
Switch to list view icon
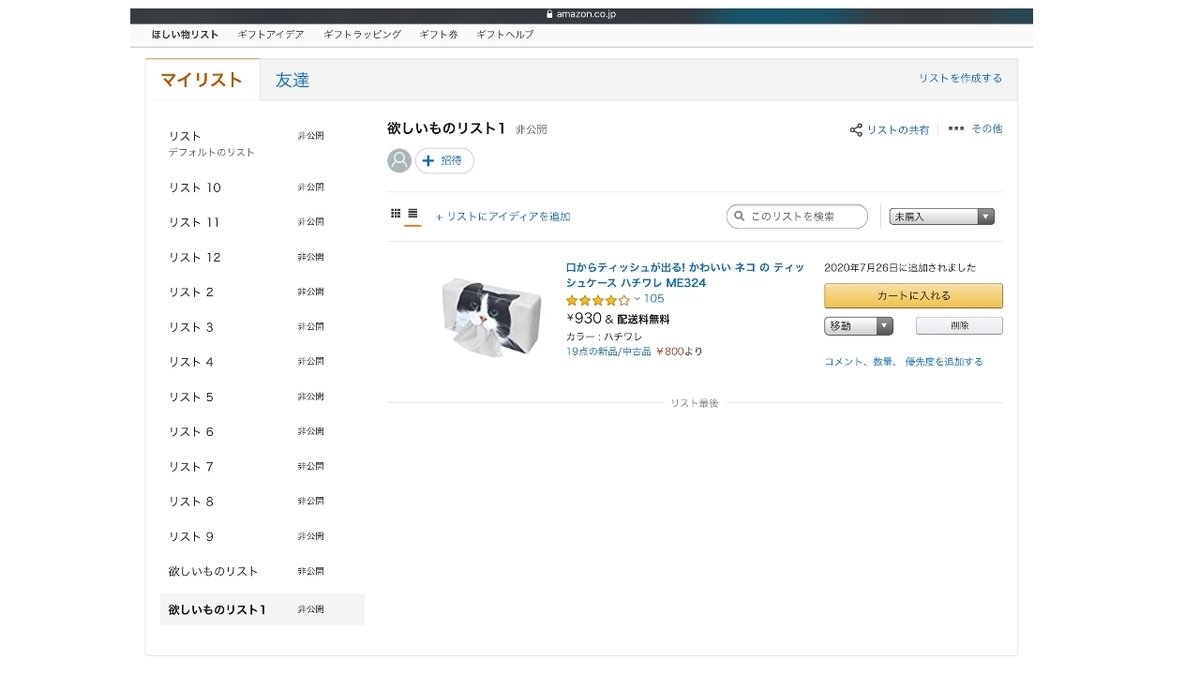(x=412, y=214)
